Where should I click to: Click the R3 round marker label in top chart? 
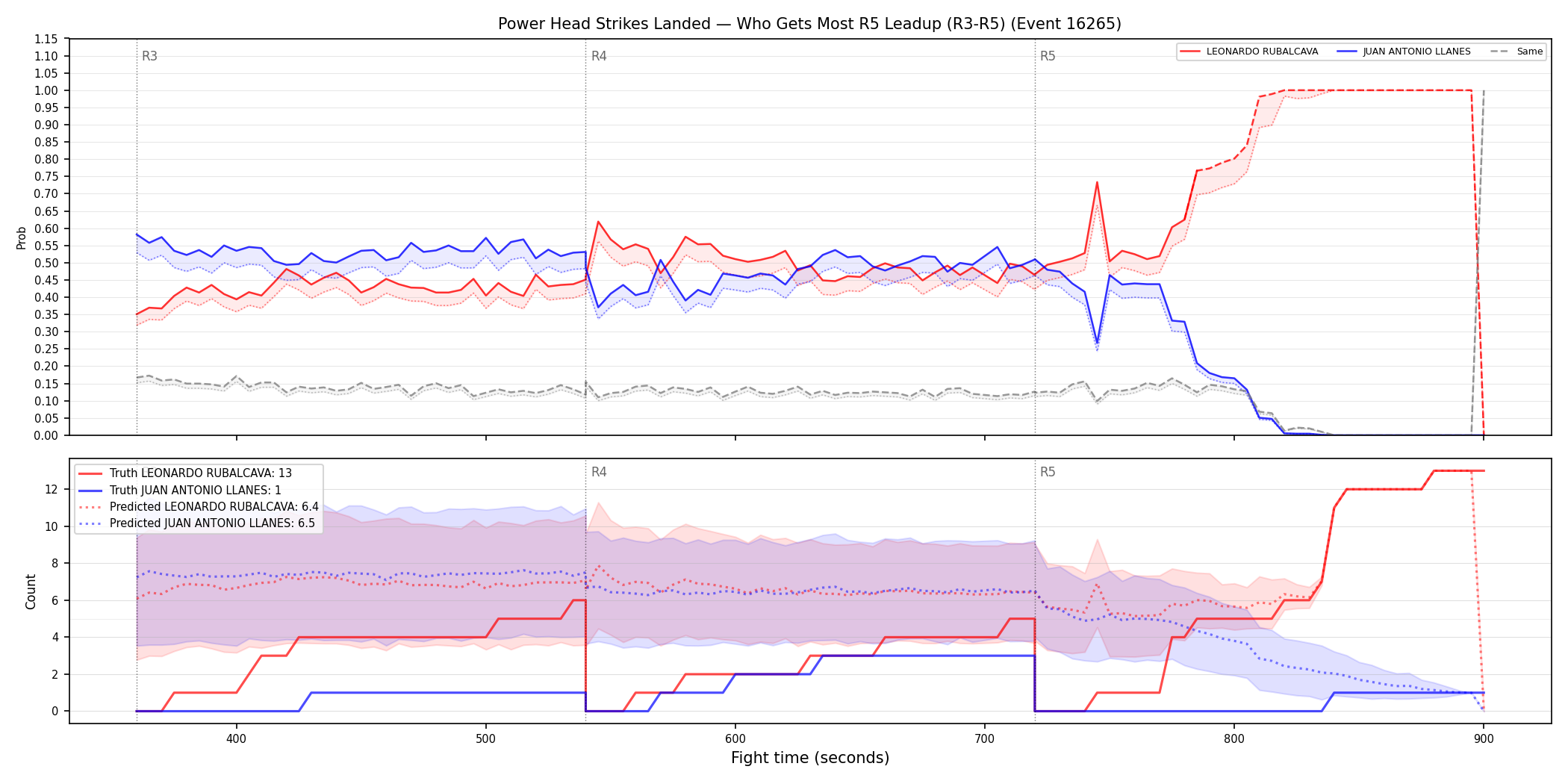149,56
